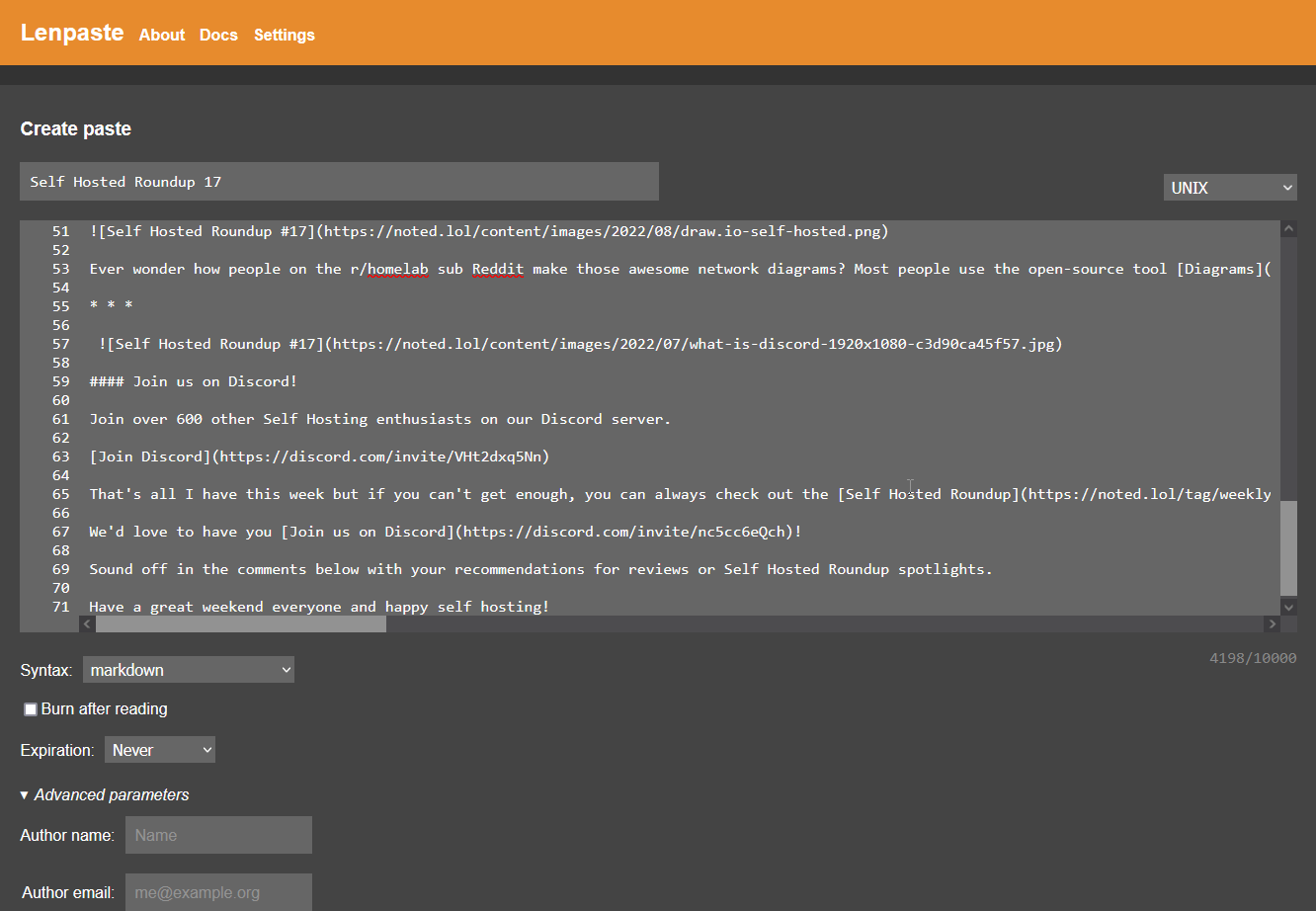Click the paste title field showing Self Hosted Roundup 17
This screenshot has height=911, width=1316.
click(339, 181)
